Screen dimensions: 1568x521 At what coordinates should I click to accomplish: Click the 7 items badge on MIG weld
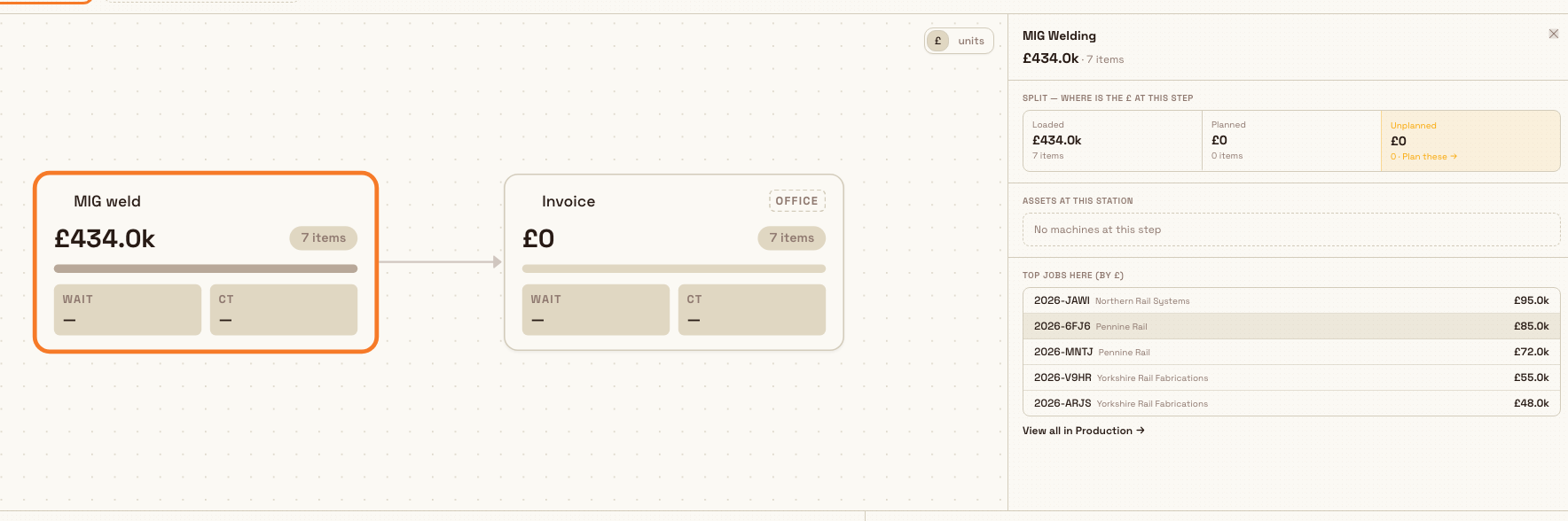[x=324, y=237]
